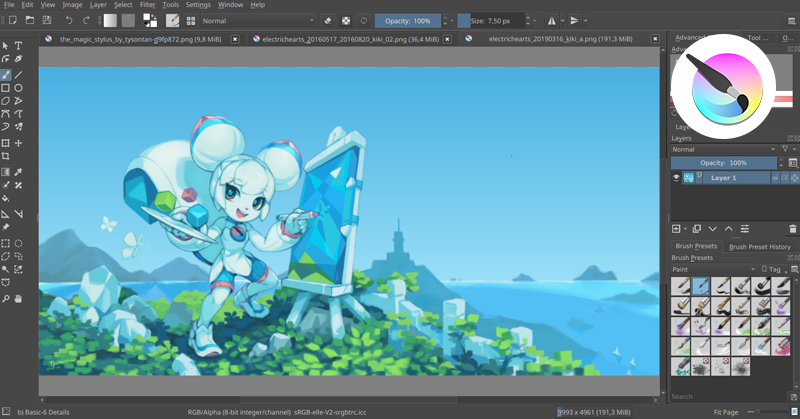800x419 pixels.
Task: Select the Zoom tool
Action: [6, 299]
